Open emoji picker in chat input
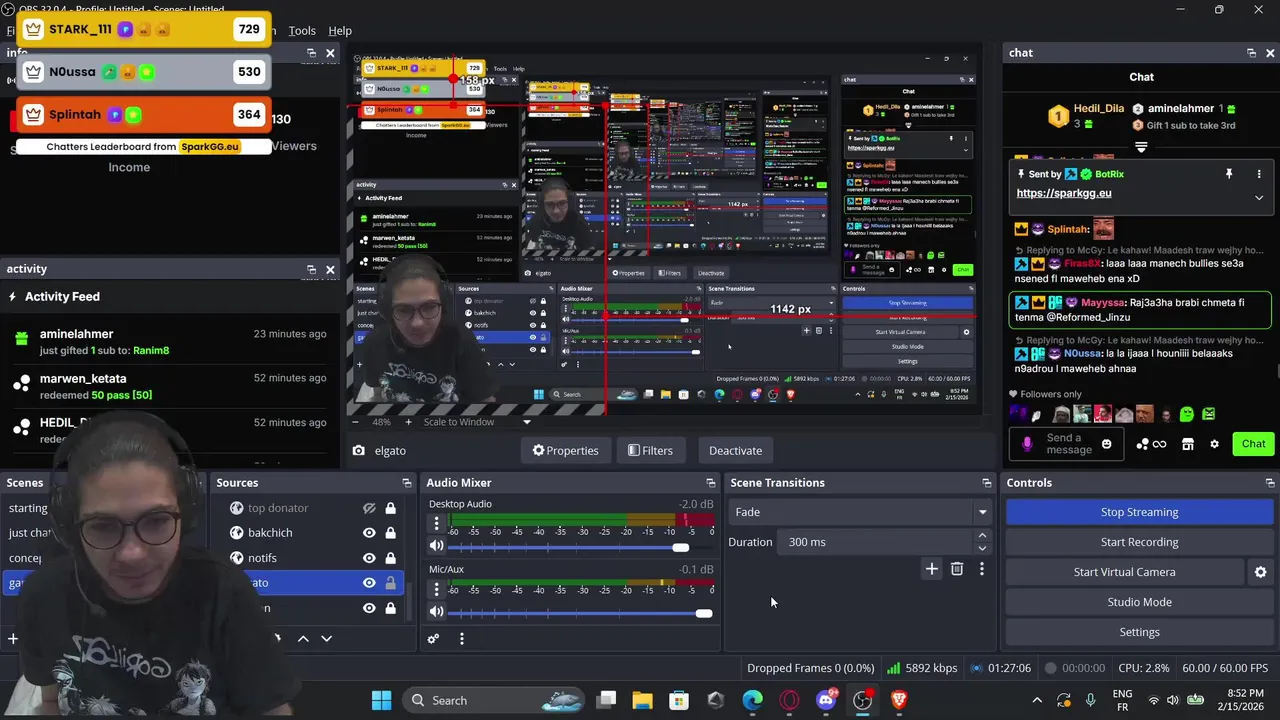This screenshot has width=1280, height=720. tap(1106, 444)
